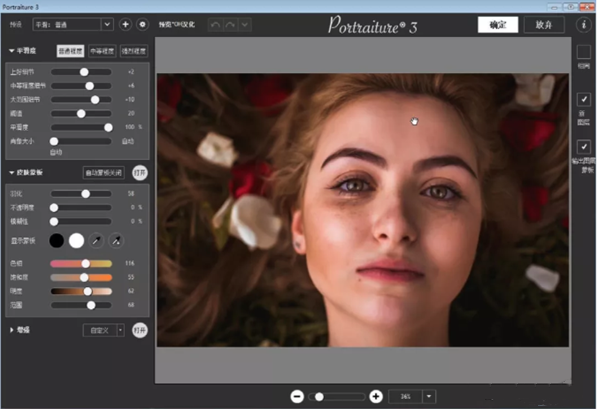Click the redo arrow icon

[230, 25]
